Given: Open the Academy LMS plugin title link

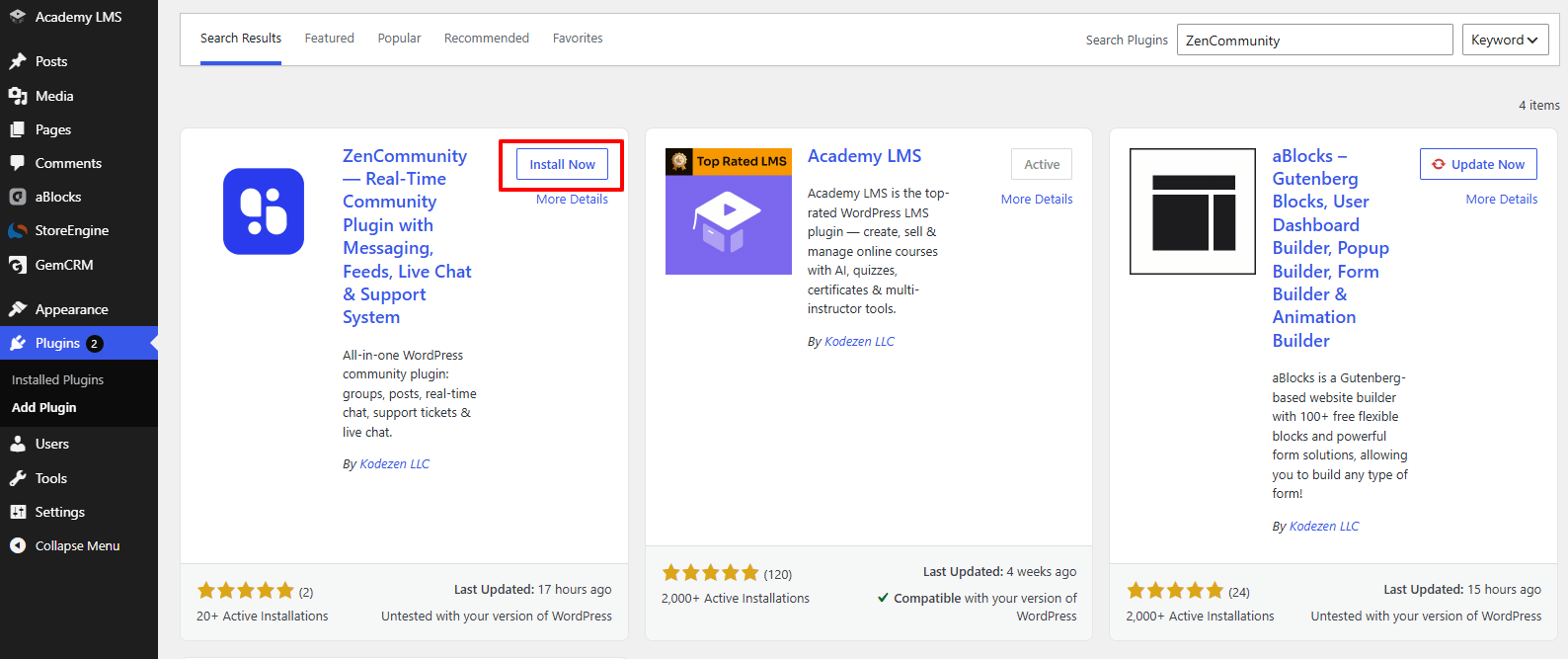Looking at the screenshot, I should pos(864,156).
